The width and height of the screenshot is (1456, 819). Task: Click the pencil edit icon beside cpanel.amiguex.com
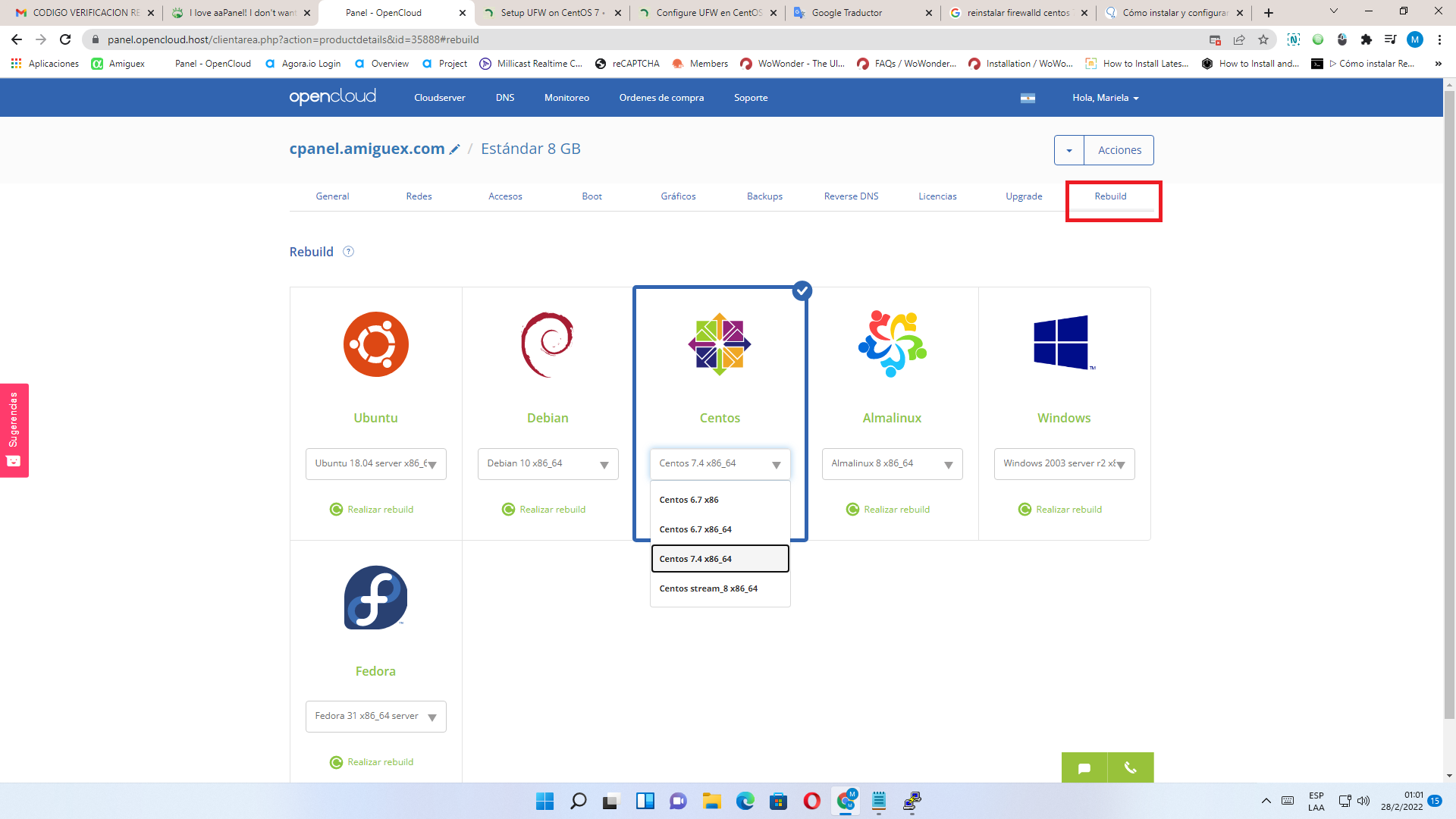[454, 149]
